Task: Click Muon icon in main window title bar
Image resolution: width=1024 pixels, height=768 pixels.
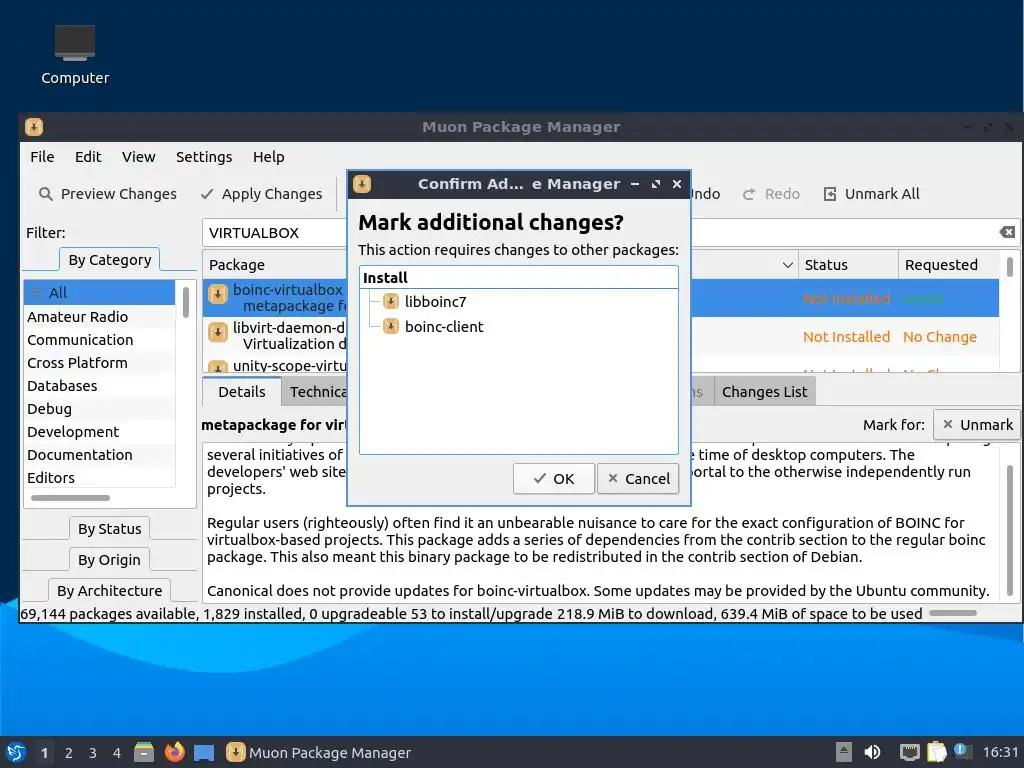Action: (34, 127)
